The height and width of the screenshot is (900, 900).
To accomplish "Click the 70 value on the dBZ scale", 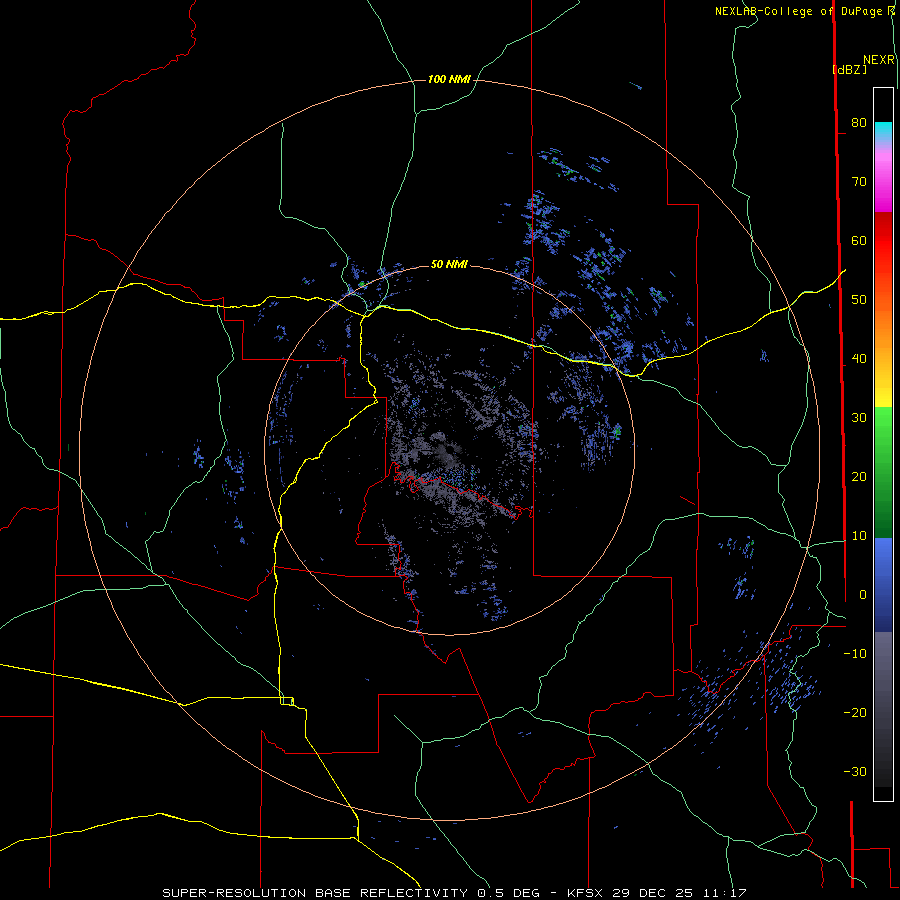I will pos(859,181).
